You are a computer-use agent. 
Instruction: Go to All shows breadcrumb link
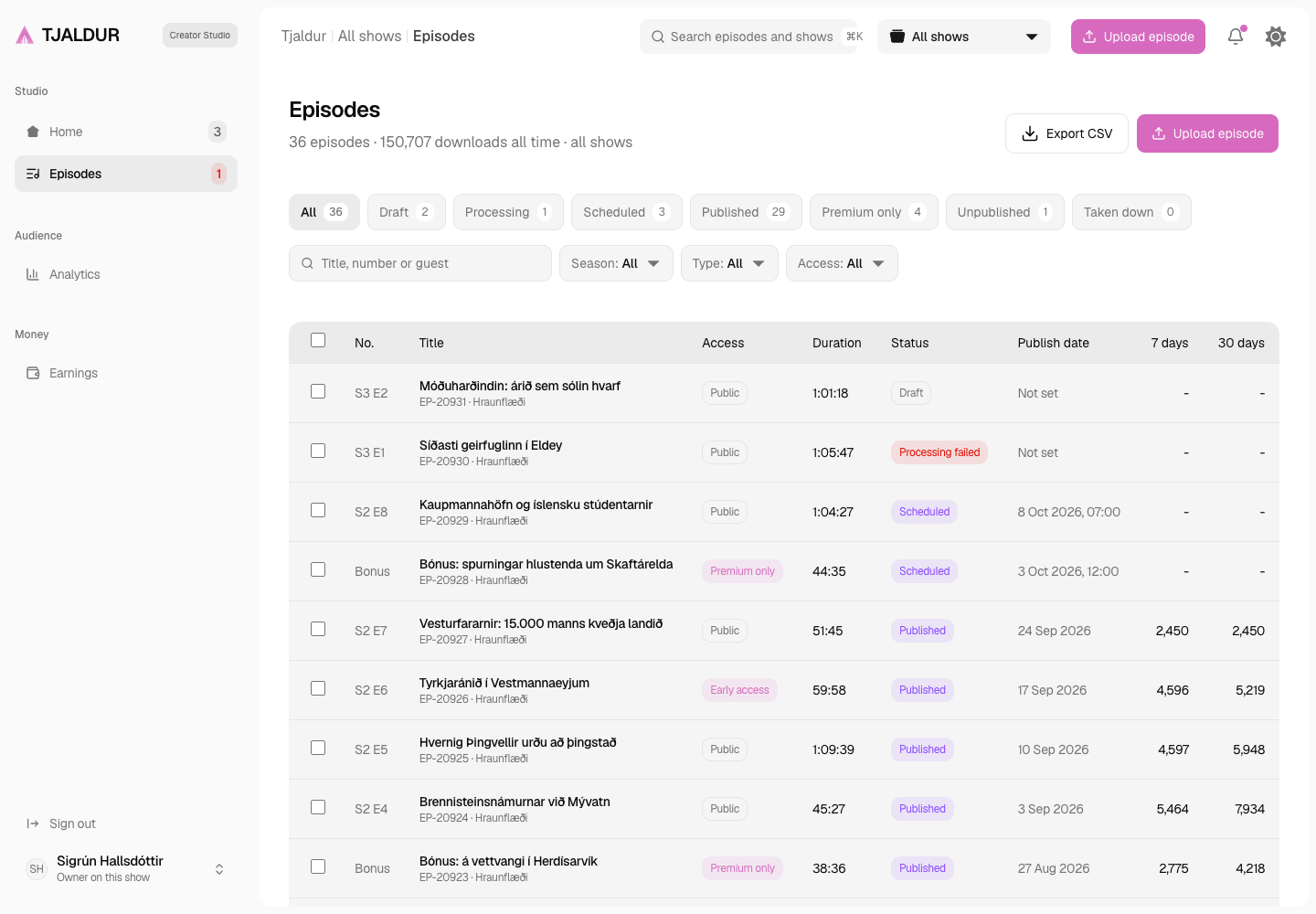tap(370, 37)
